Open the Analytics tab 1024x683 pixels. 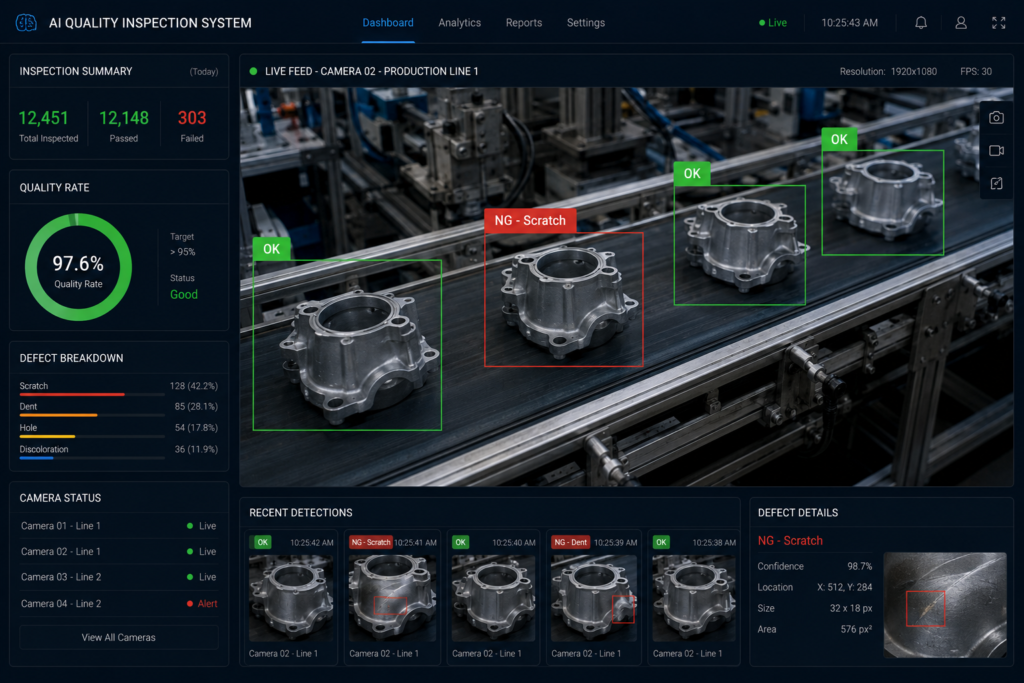[x=460, y=22]
